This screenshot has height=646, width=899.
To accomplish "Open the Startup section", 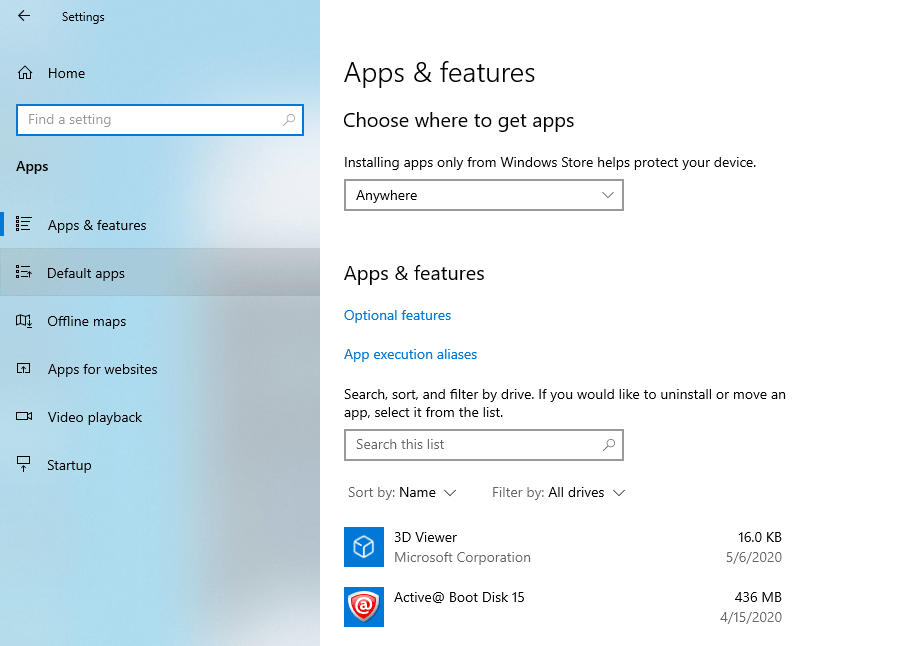I will pos(160,465).
